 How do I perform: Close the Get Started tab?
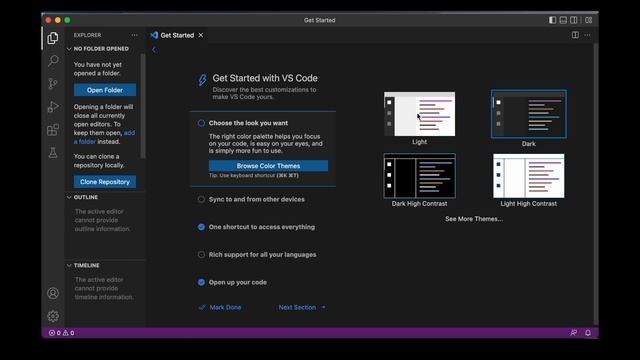coord(201,35)
